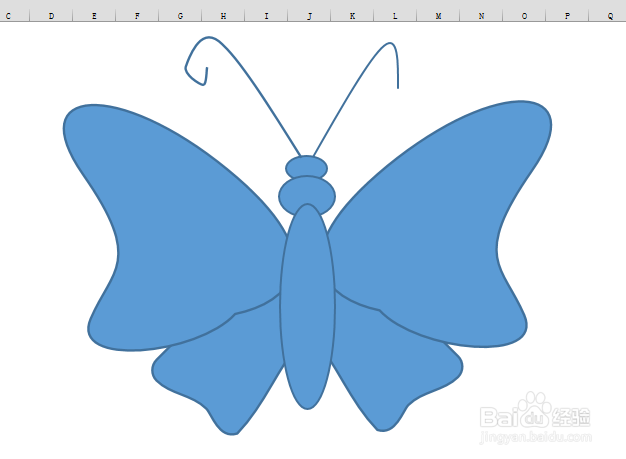Select the butterfly's small head oval
The width and height of the screenshot is (626, 459).
[307, 168]
